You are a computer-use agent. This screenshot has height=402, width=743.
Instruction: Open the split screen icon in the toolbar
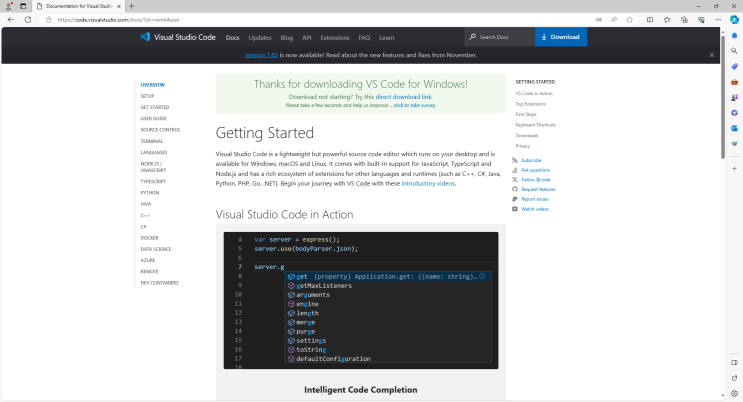[x=650, y=19]
